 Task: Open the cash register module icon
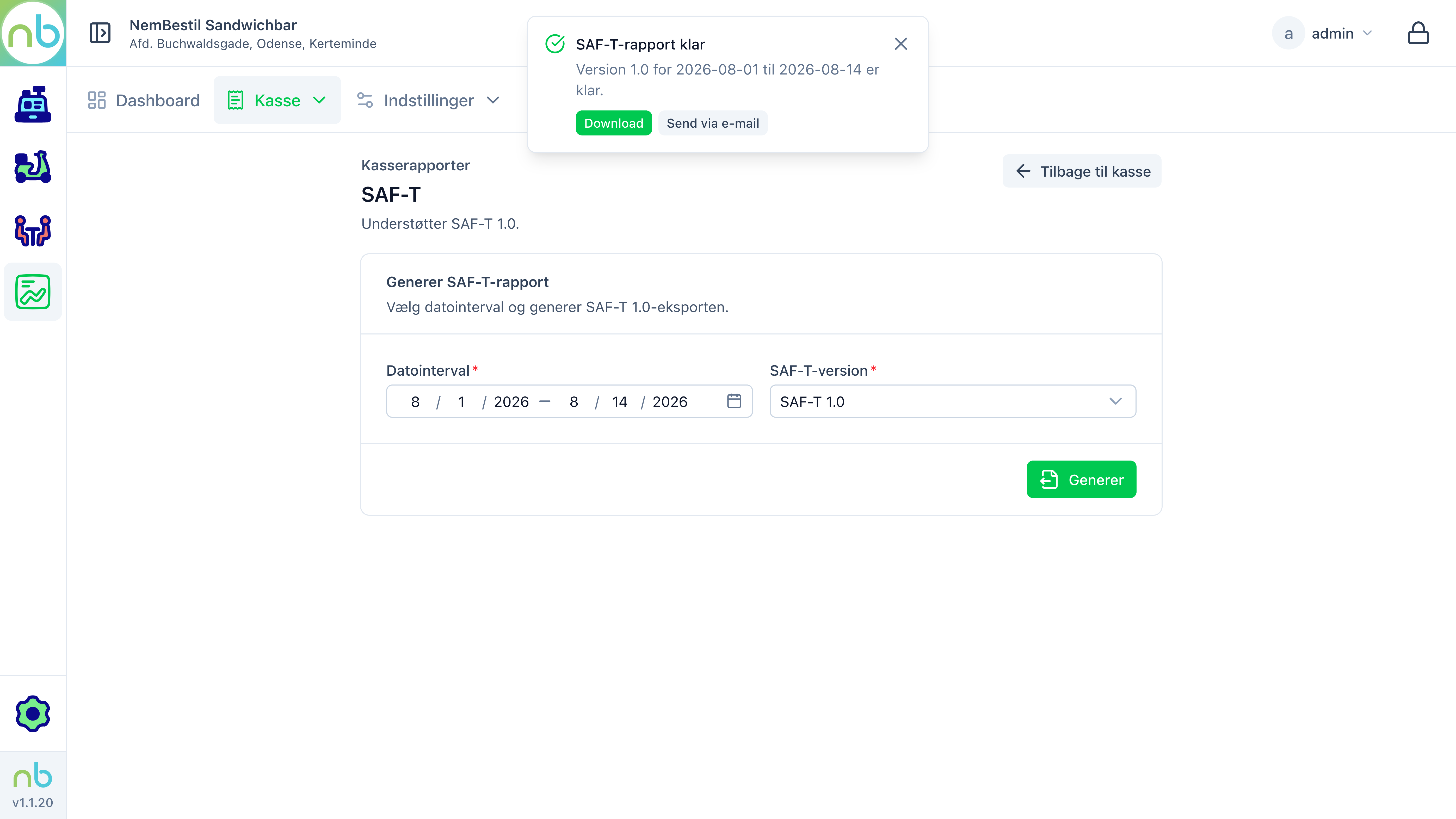click(x=33, y=104)
